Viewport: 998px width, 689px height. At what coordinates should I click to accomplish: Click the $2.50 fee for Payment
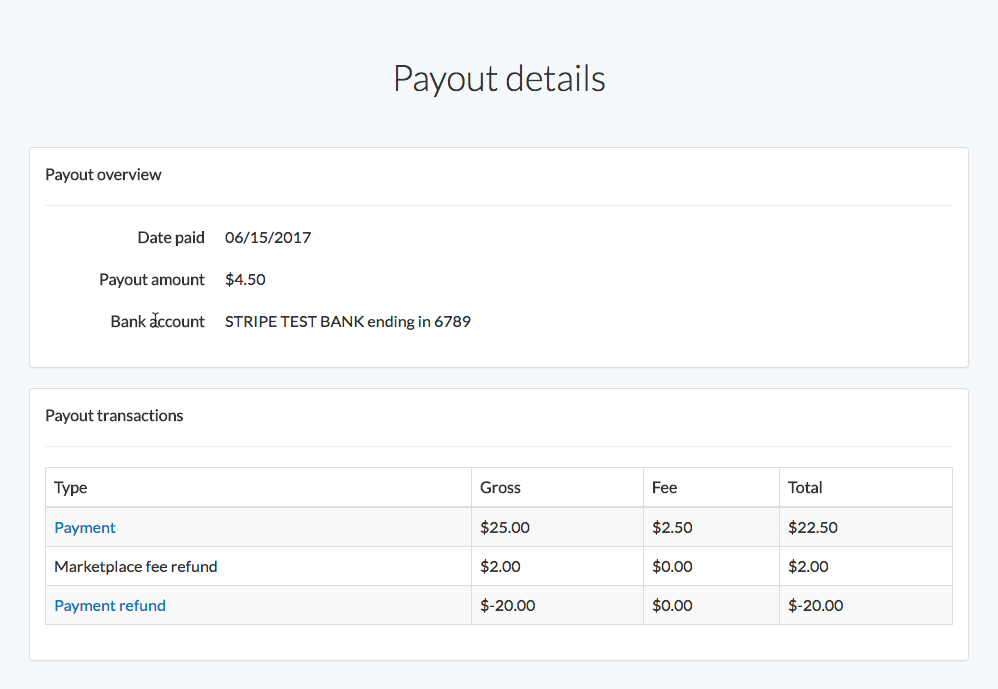(672, 527)
